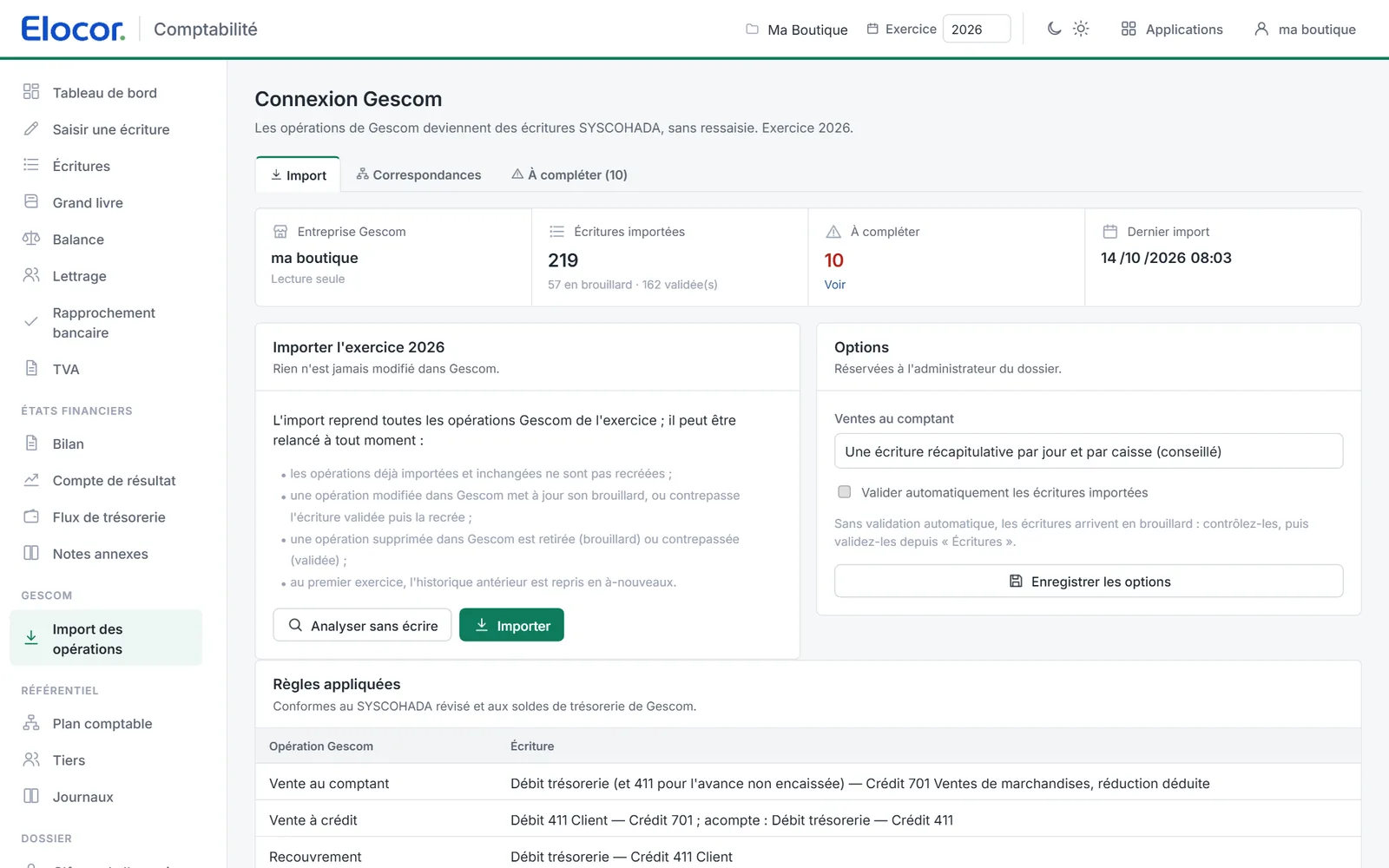Click the Balance scales icon
The image size is (1389, 868).
31,239
